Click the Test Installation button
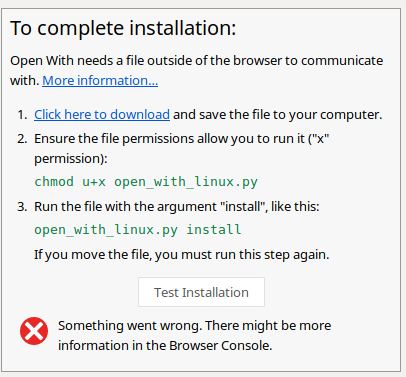 click(201, 292)
